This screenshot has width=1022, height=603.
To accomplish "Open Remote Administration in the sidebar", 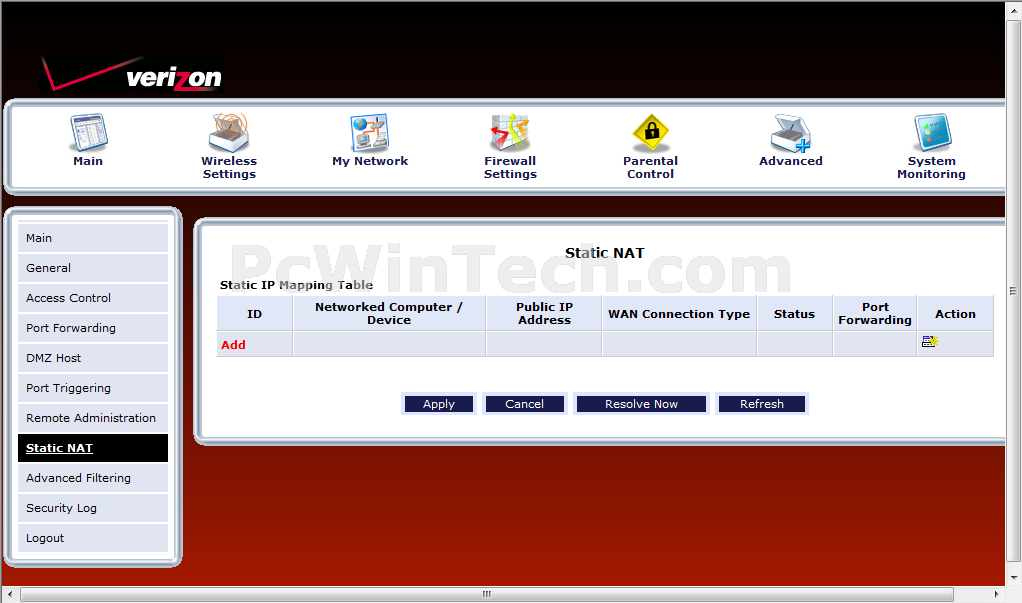I will tap(93, 418).
